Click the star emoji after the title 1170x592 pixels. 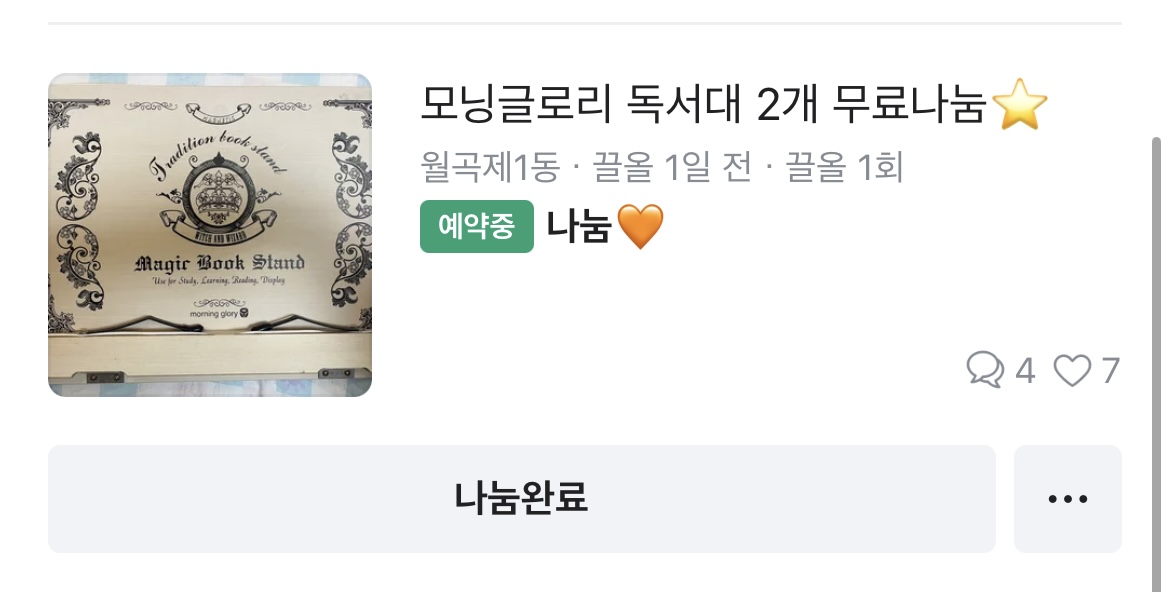click(1020, 104)
